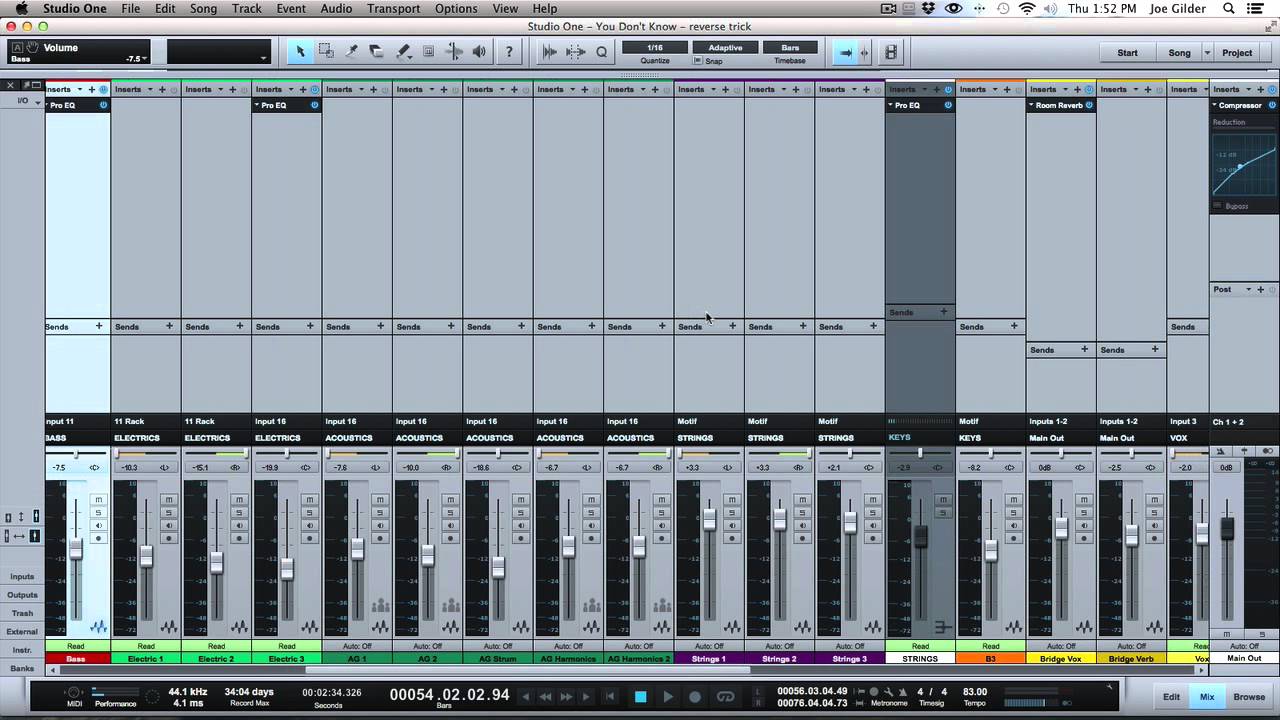The image size is (1280, 720).
Task: Go to the Start page
Action: coord(1127,53)
